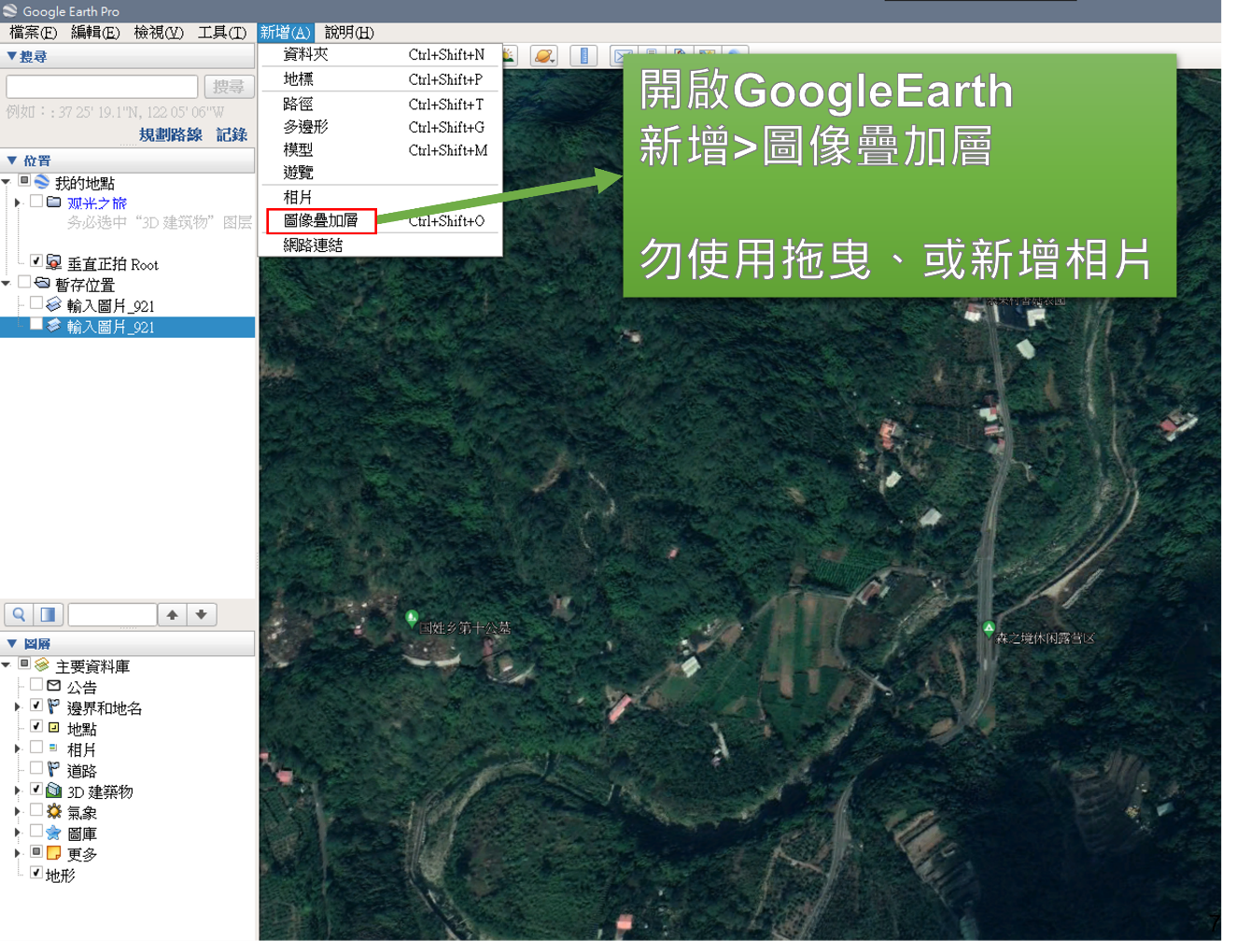
Task: Click the move down arrow button
Action: click(x=201, y=614)
